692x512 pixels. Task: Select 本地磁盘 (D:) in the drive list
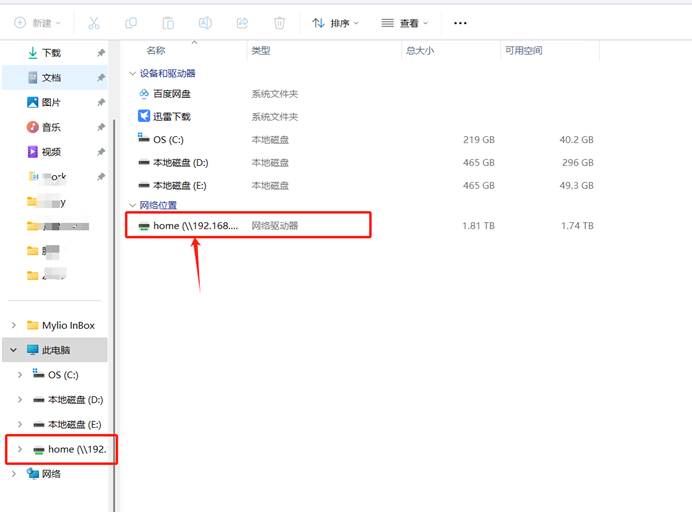click(180, 162)
